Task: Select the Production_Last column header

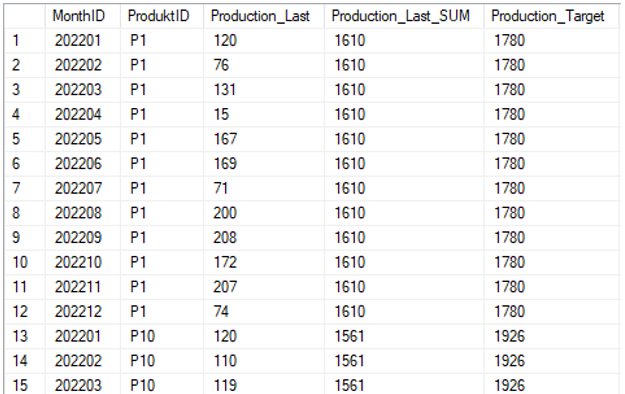Action: [x=263, y=16]
